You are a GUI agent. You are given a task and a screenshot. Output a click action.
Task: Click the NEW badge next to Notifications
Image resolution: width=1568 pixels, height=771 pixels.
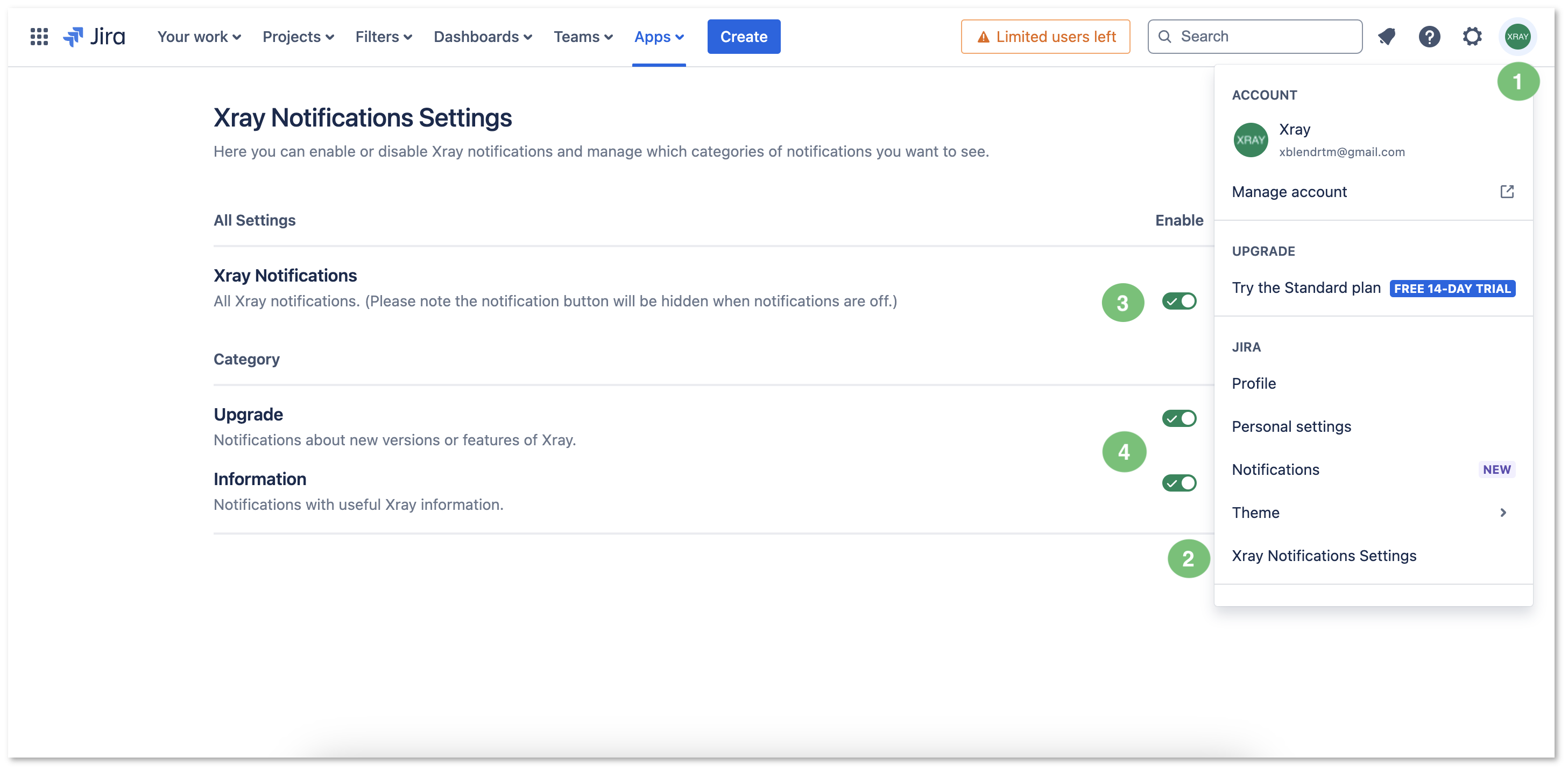[1496, 469]
